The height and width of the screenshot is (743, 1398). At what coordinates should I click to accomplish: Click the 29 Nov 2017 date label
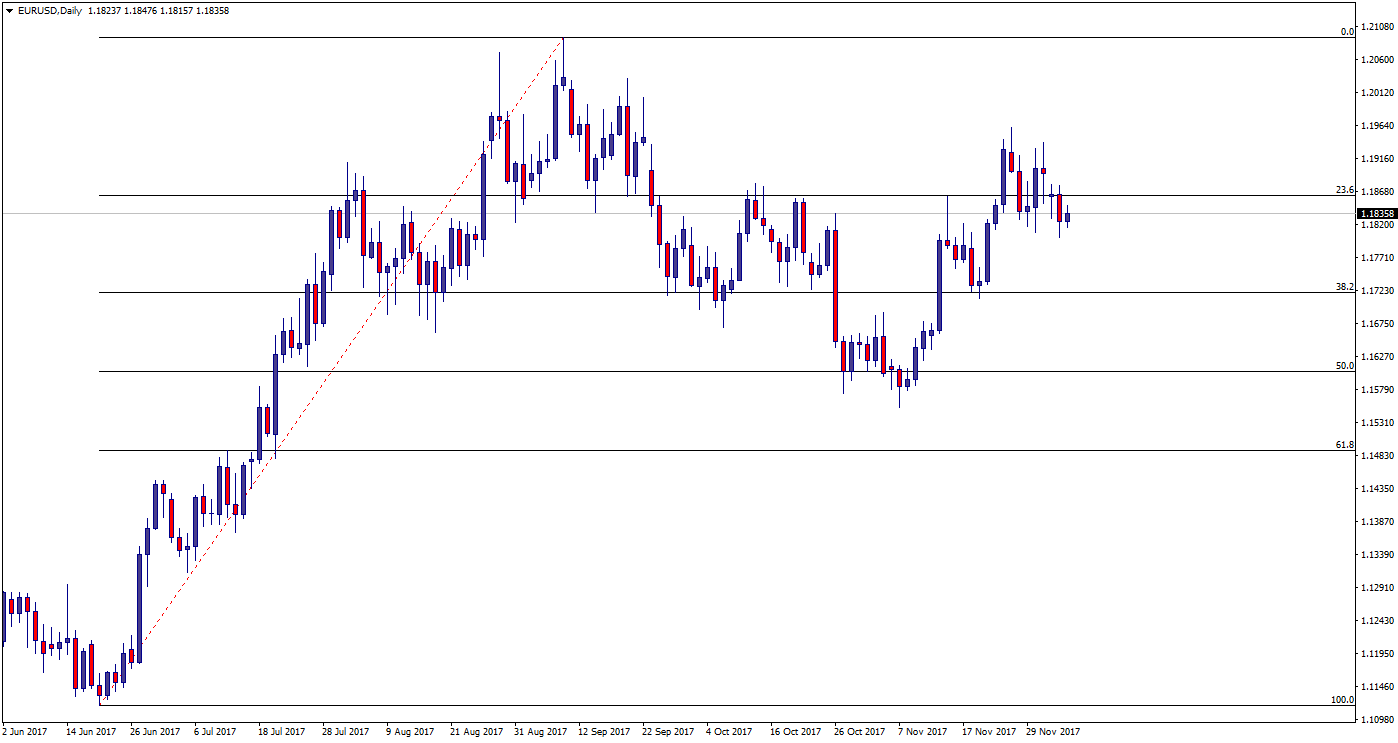1053,732
